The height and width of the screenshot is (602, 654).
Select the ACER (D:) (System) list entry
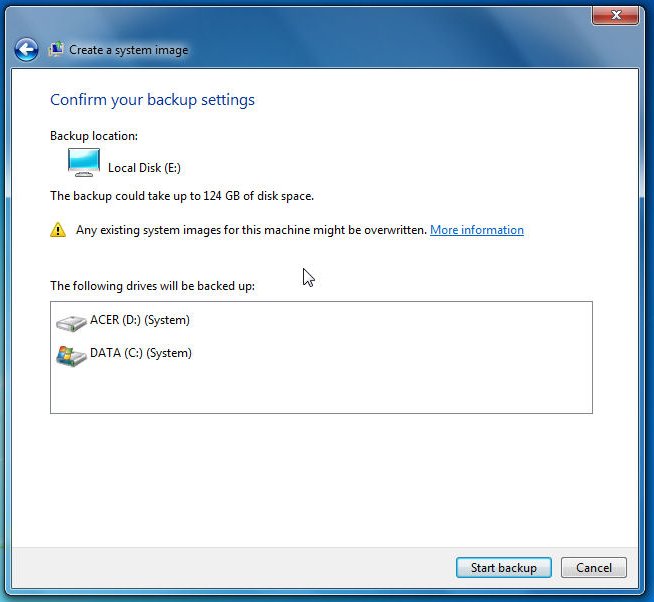pyautogui.click(x=139, y=321)
